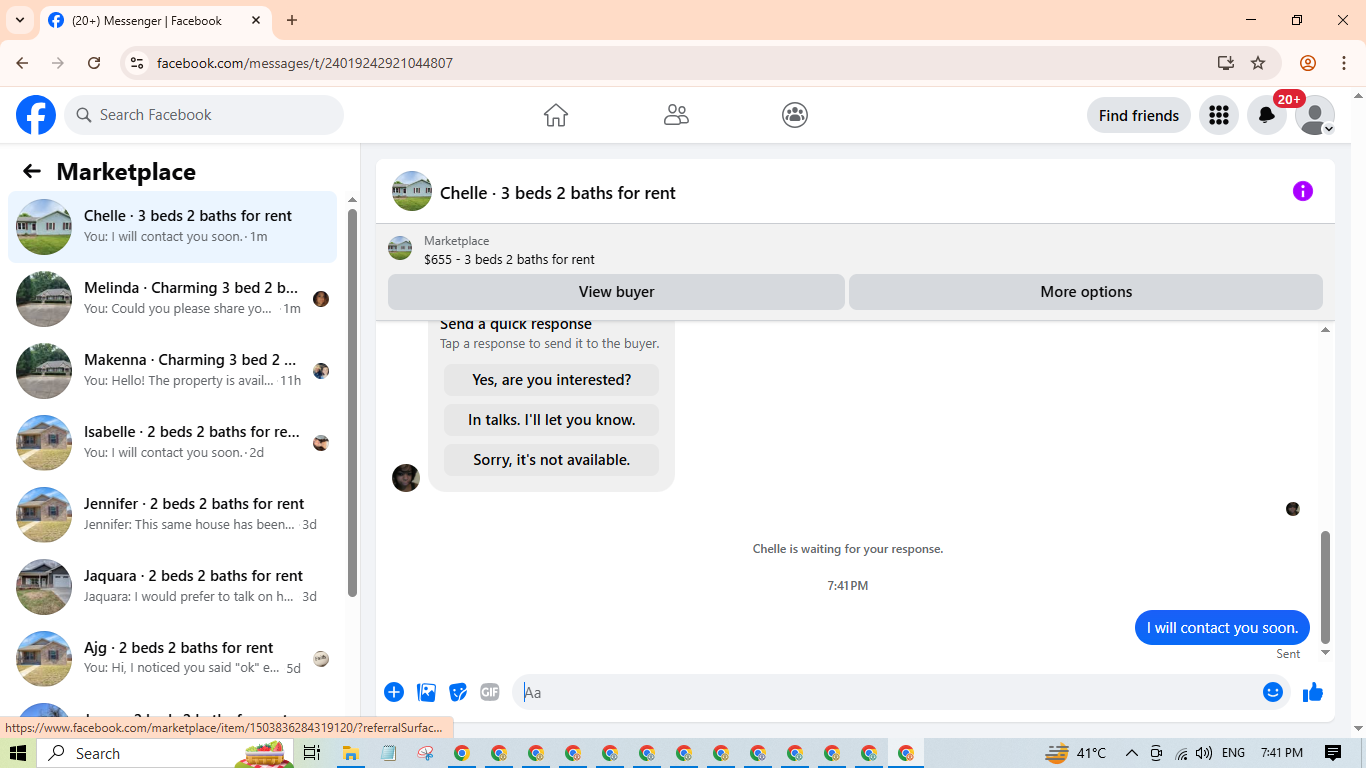Screen dimensions: 1366x768
Task: Click the Chelle listing thumbnail in chat header
Action: 412,191
